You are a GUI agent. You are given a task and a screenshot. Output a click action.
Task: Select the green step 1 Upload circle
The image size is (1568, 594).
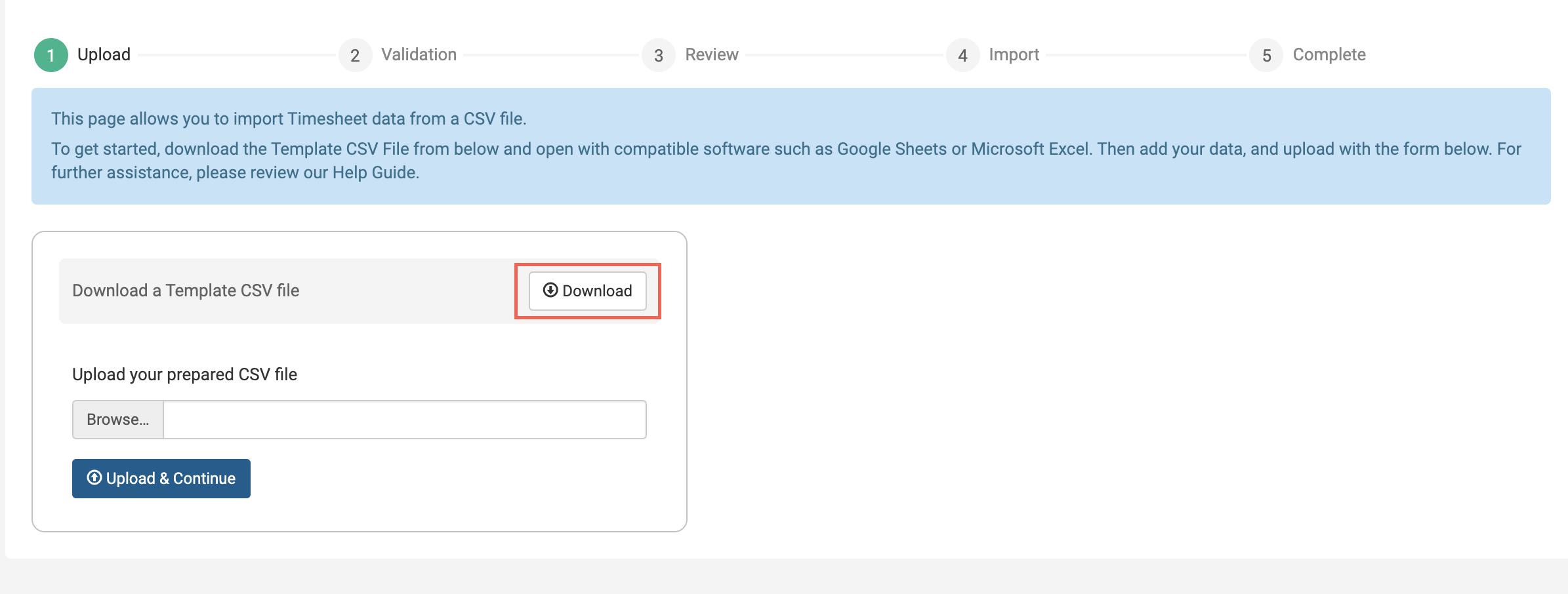coord(51,54)
